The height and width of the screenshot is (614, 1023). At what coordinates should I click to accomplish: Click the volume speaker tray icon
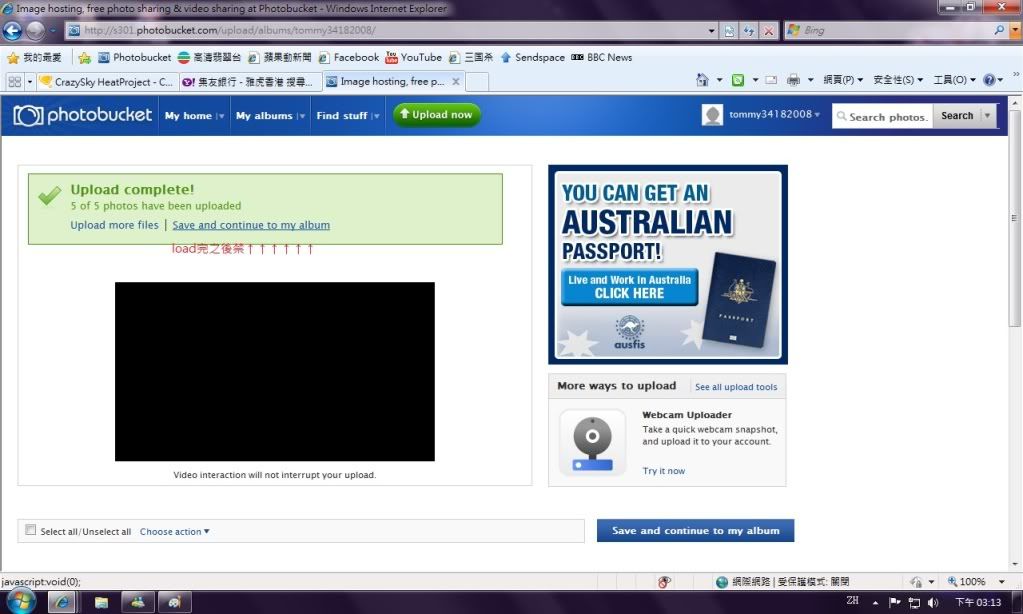[933, 602]
